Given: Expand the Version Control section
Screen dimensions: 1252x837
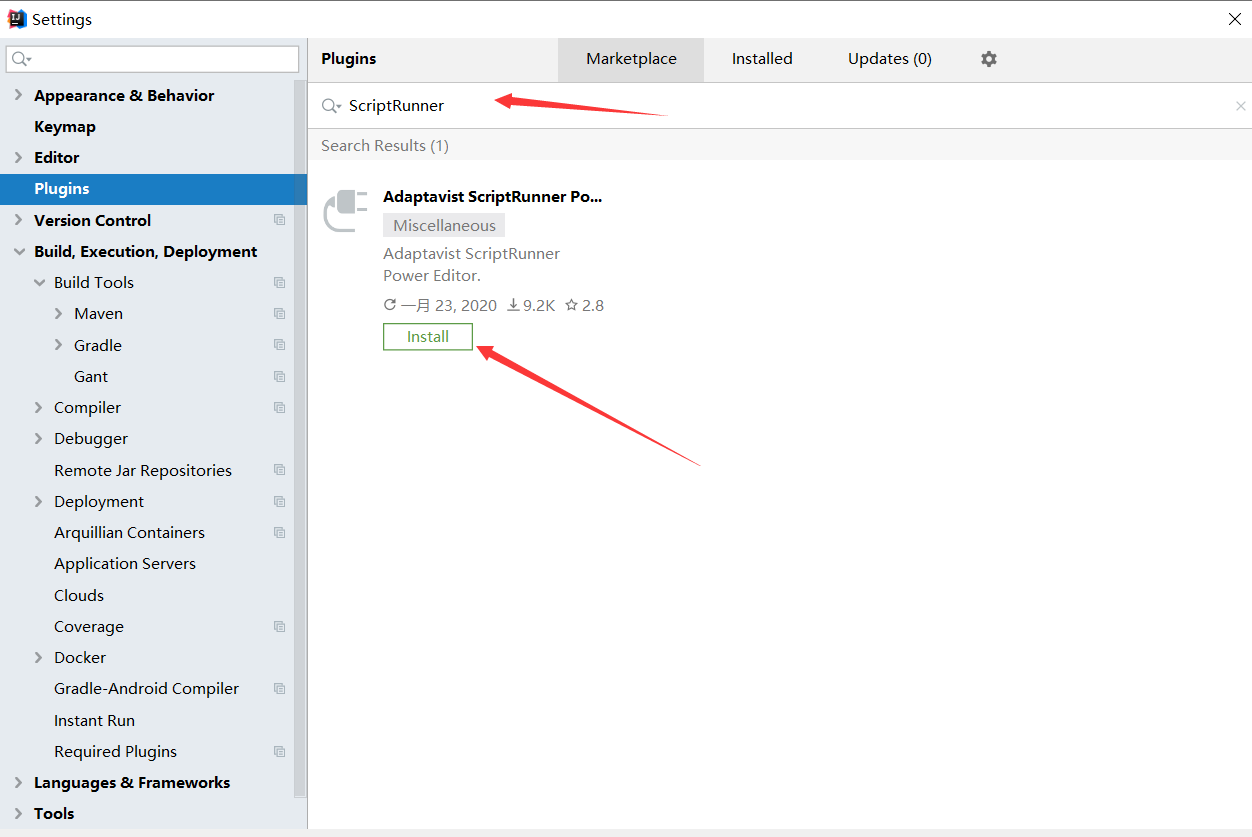Looking at the screenshot, I should click(18, 220).
